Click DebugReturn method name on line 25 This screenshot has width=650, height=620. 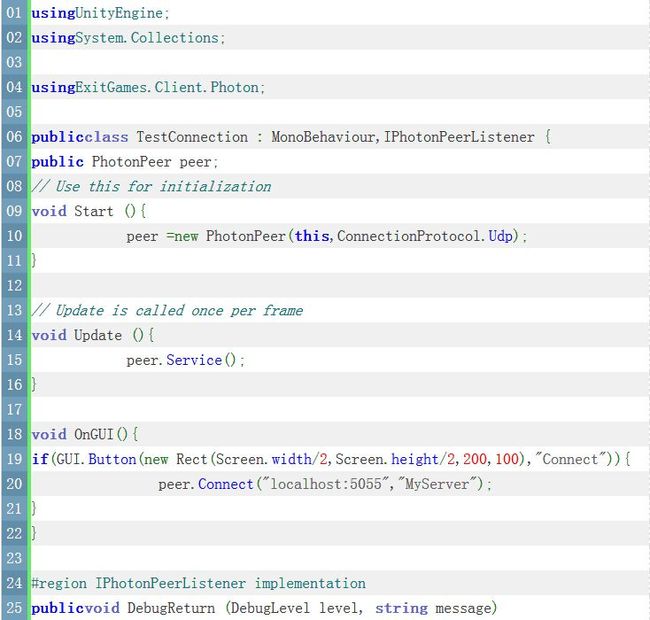(x=171, y=608)
